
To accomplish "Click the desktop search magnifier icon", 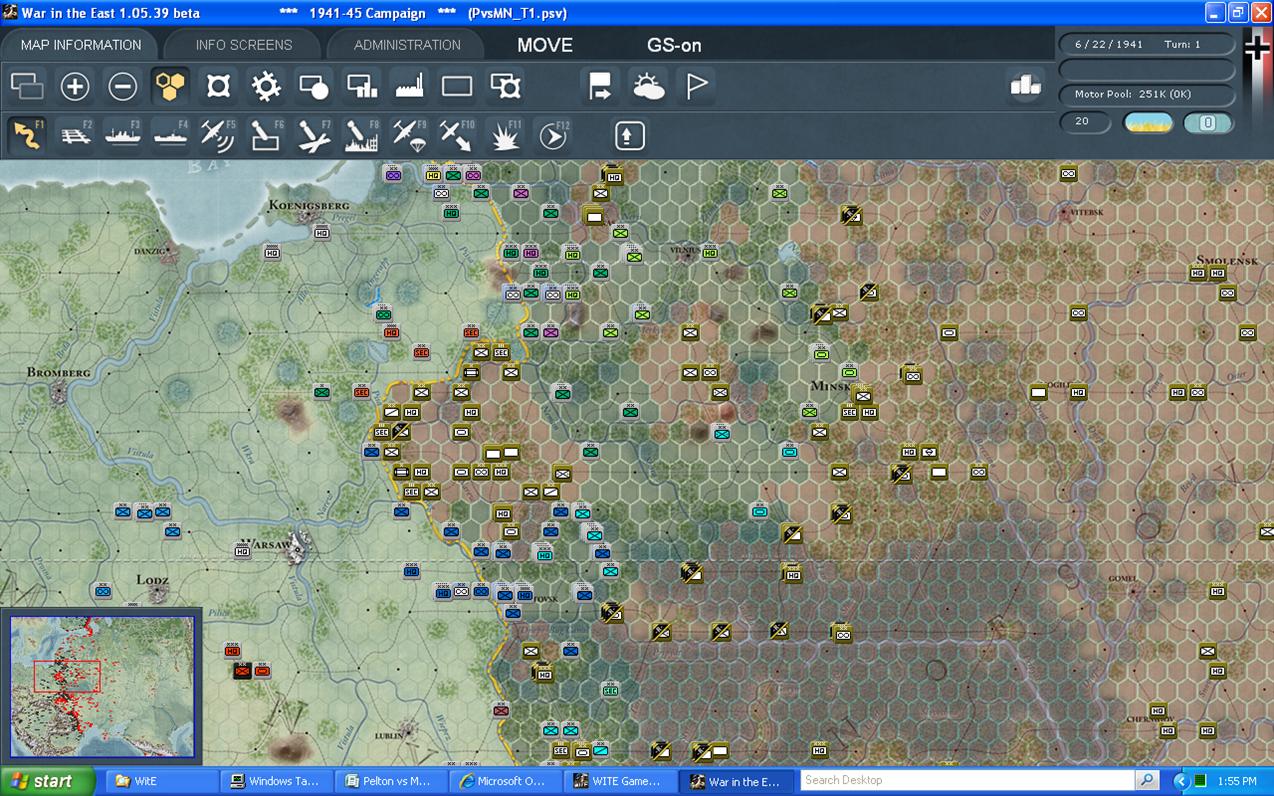I will pos(1146,780).
